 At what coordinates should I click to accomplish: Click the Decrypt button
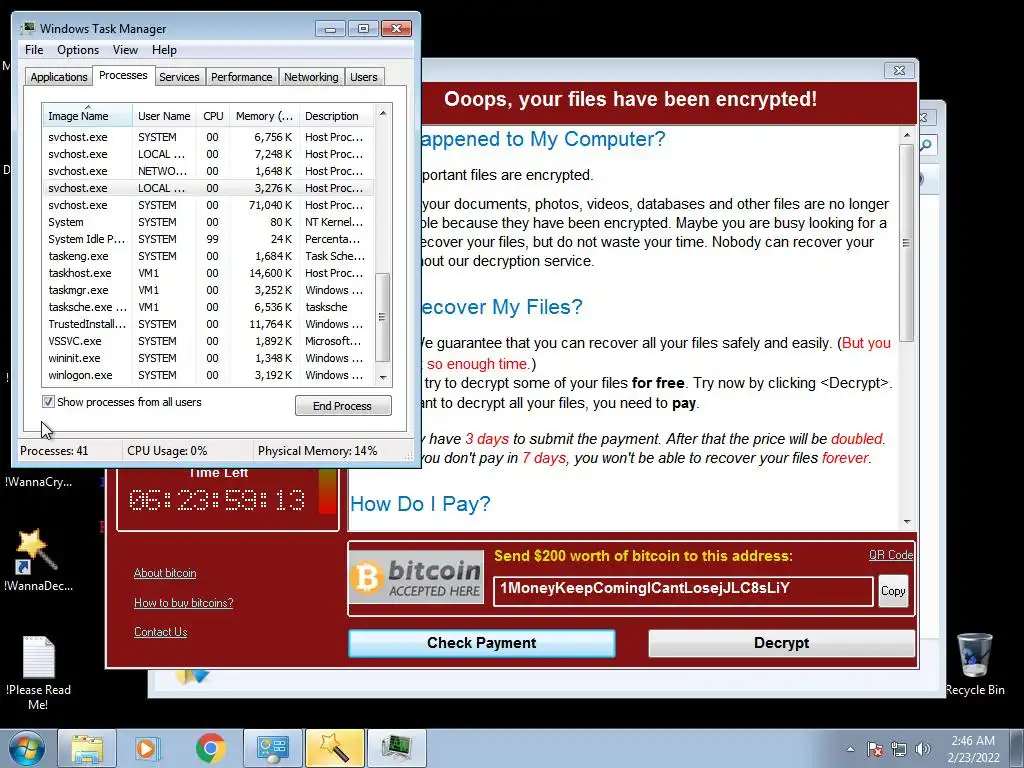(781, 643)
